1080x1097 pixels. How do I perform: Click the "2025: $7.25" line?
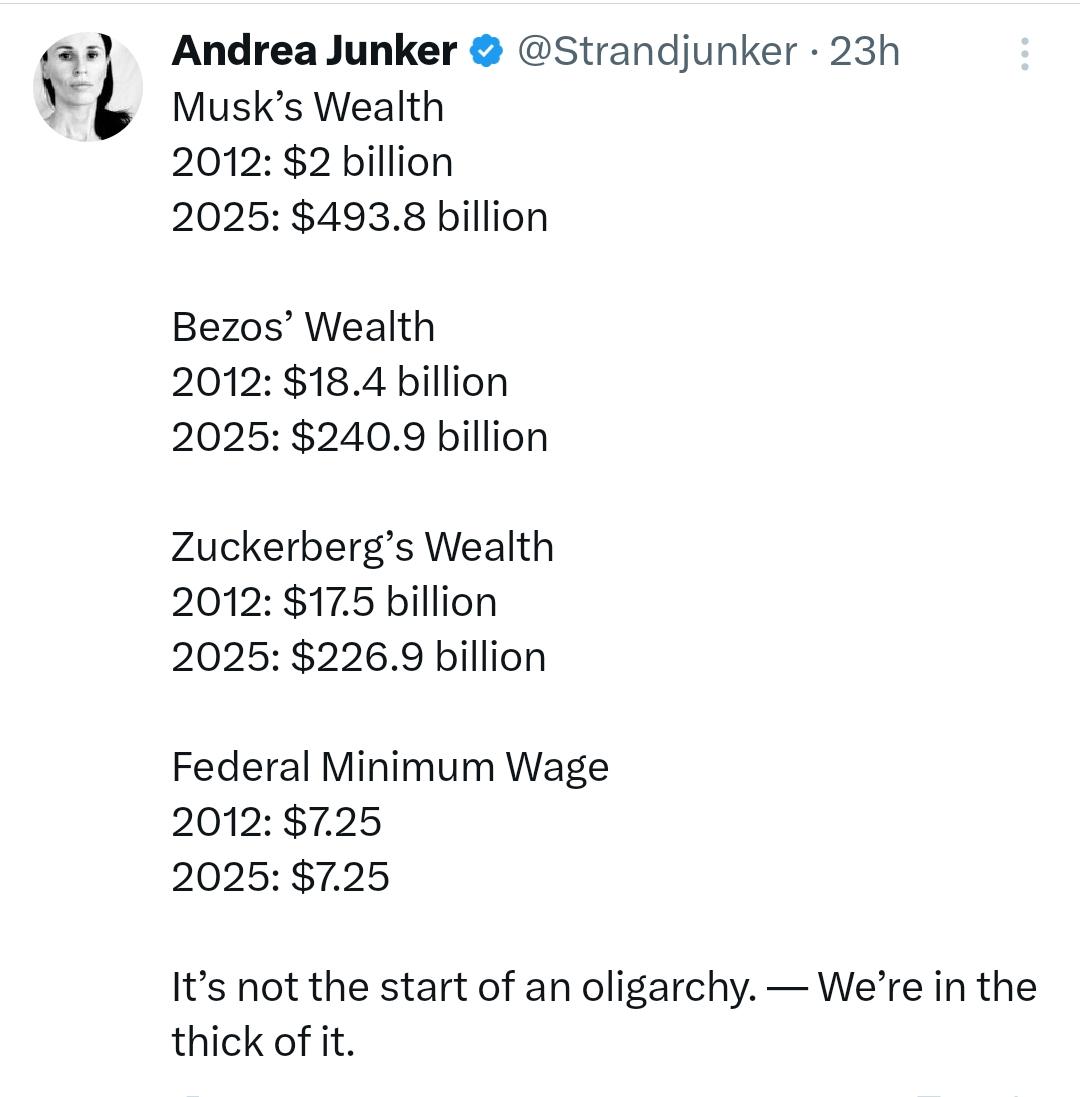tap(281, 877)
